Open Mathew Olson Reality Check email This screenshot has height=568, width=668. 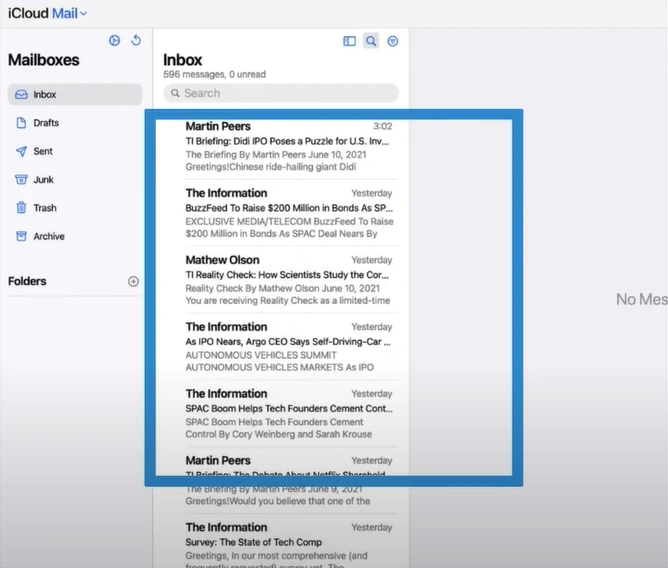point(281,280)
